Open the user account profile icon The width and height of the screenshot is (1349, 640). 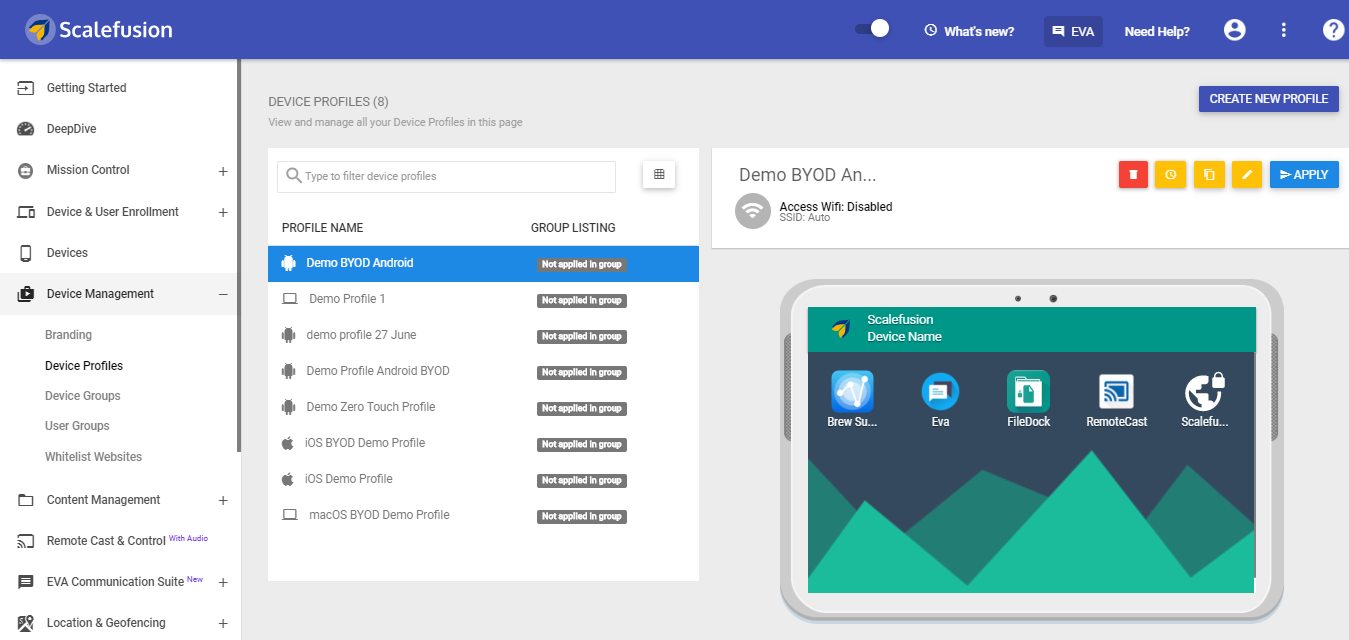pos(1235,30)
